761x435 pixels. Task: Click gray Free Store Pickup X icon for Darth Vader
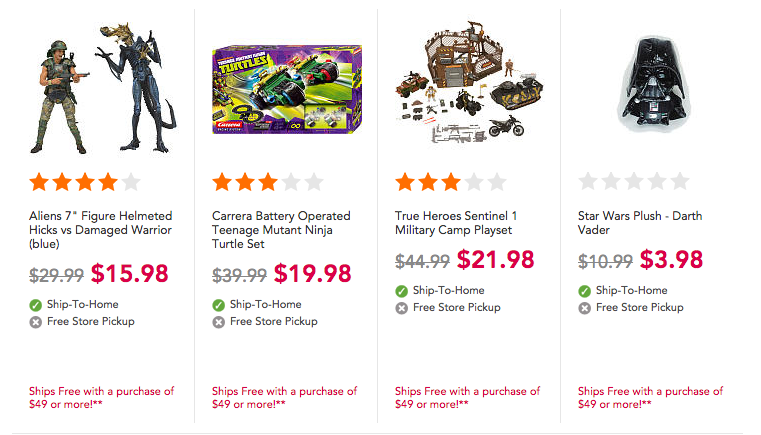tap(584, 308)
